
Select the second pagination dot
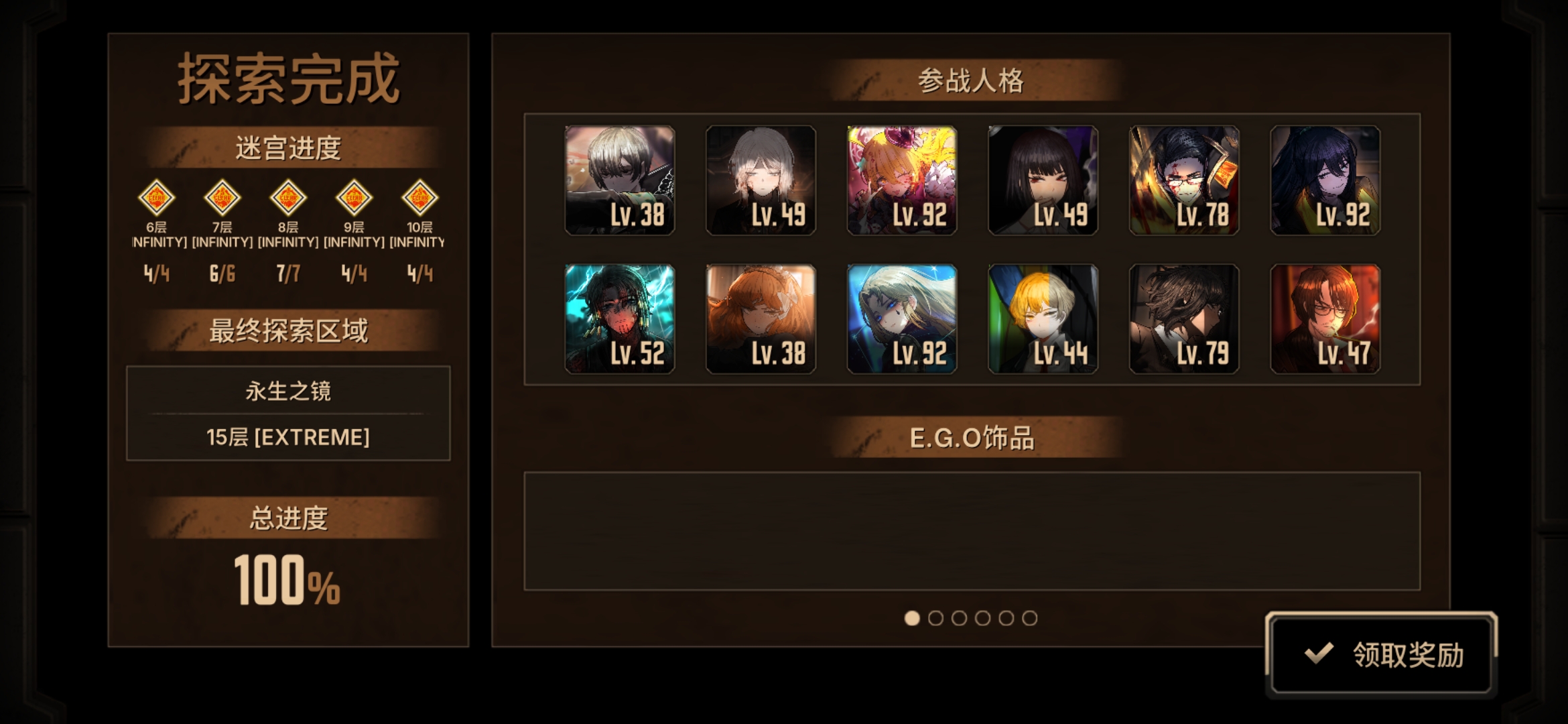(935, 618)
